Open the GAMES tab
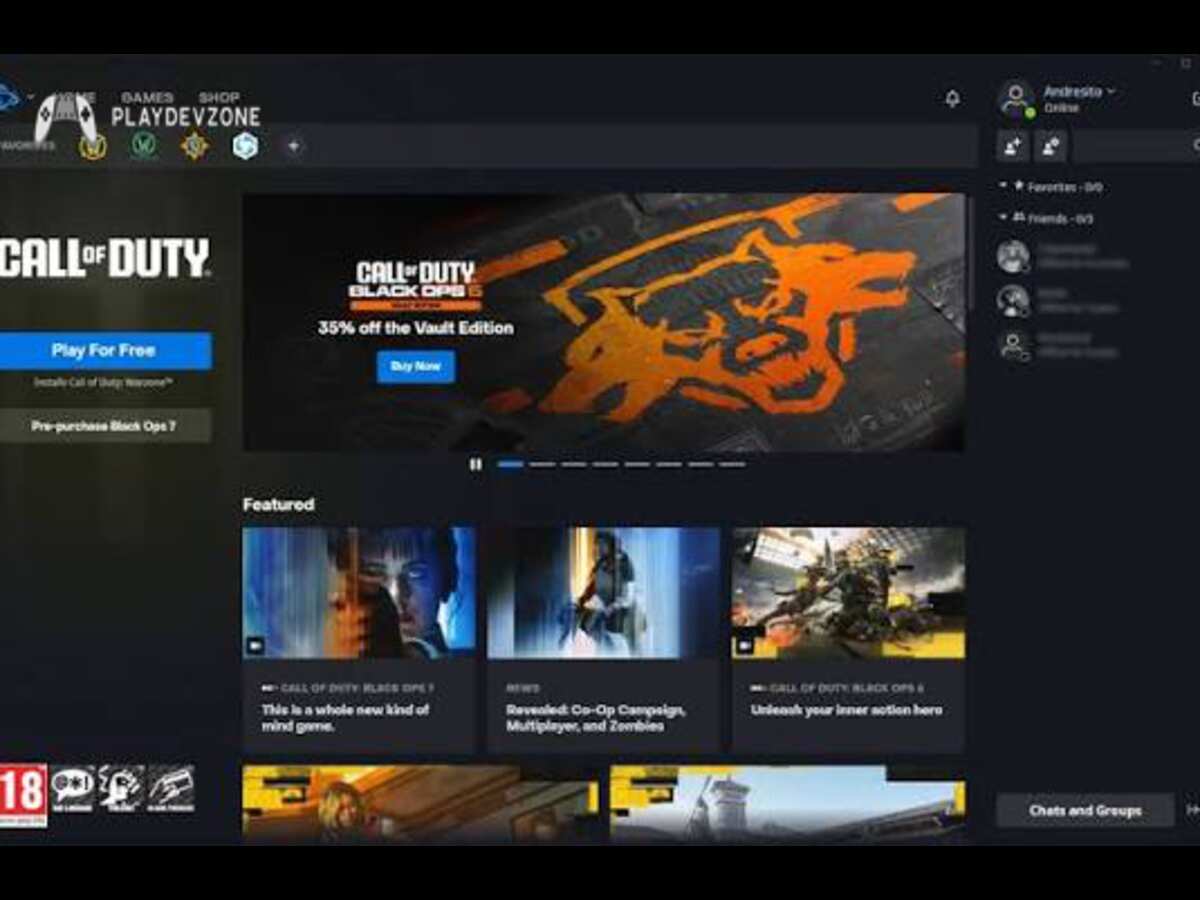The width and height of the screenshot is (1200, 900). [147, 97]
